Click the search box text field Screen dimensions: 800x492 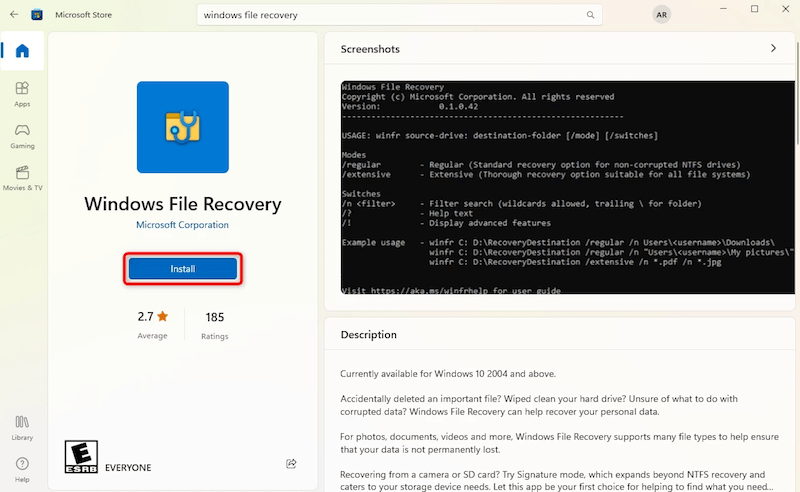390,15
